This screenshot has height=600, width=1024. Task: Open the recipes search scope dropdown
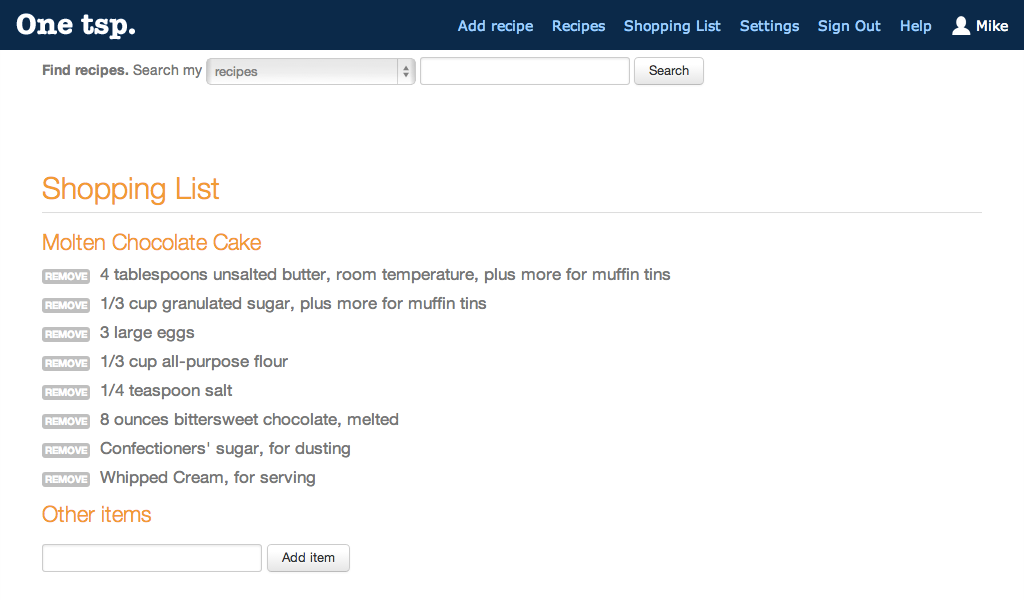pos(310,71)
